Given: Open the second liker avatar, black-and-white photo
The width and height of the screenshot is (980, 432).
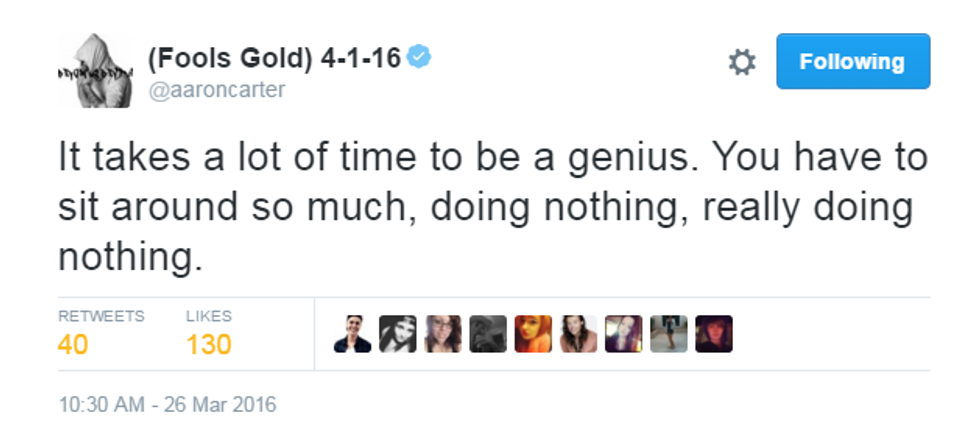Looking at the screenshot, I should tap(398, 334).
